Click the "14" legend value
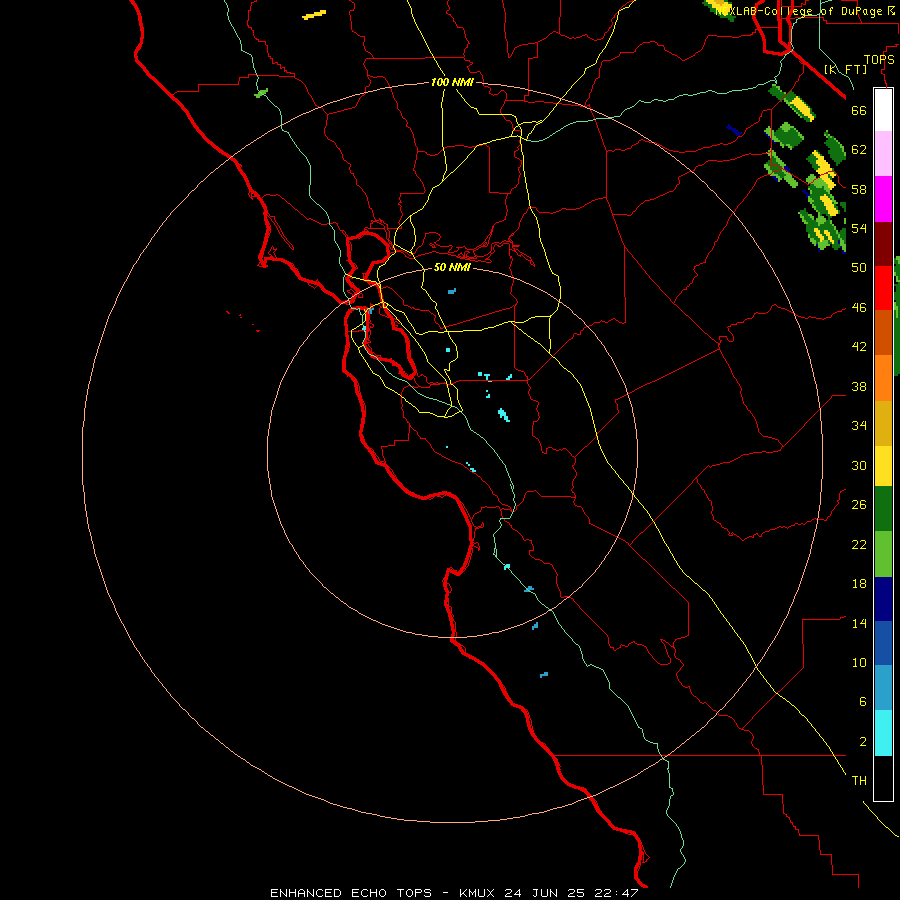 [859, 623]
